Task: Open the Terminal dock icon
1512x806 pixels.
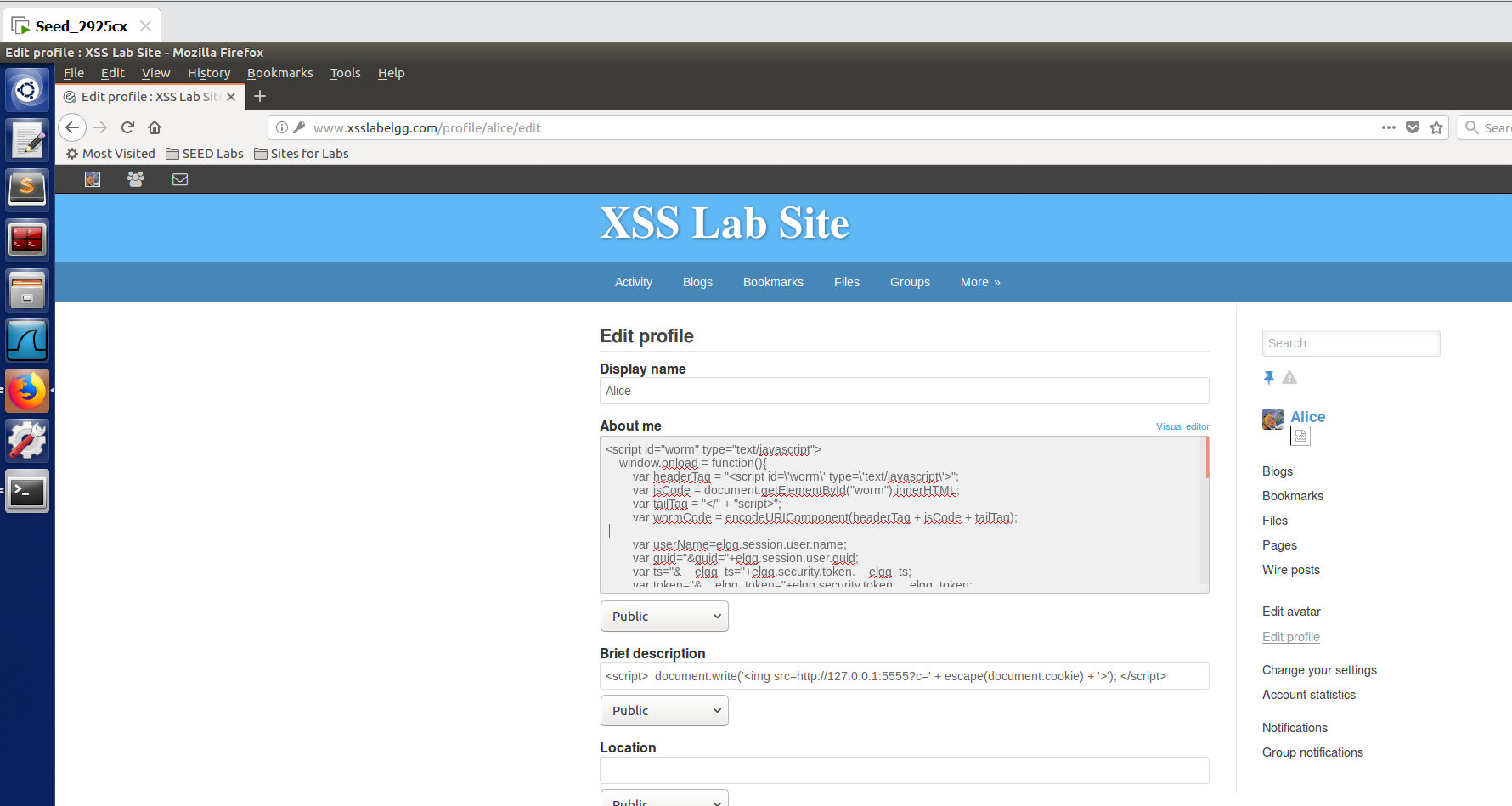Action: pos(27,491)
